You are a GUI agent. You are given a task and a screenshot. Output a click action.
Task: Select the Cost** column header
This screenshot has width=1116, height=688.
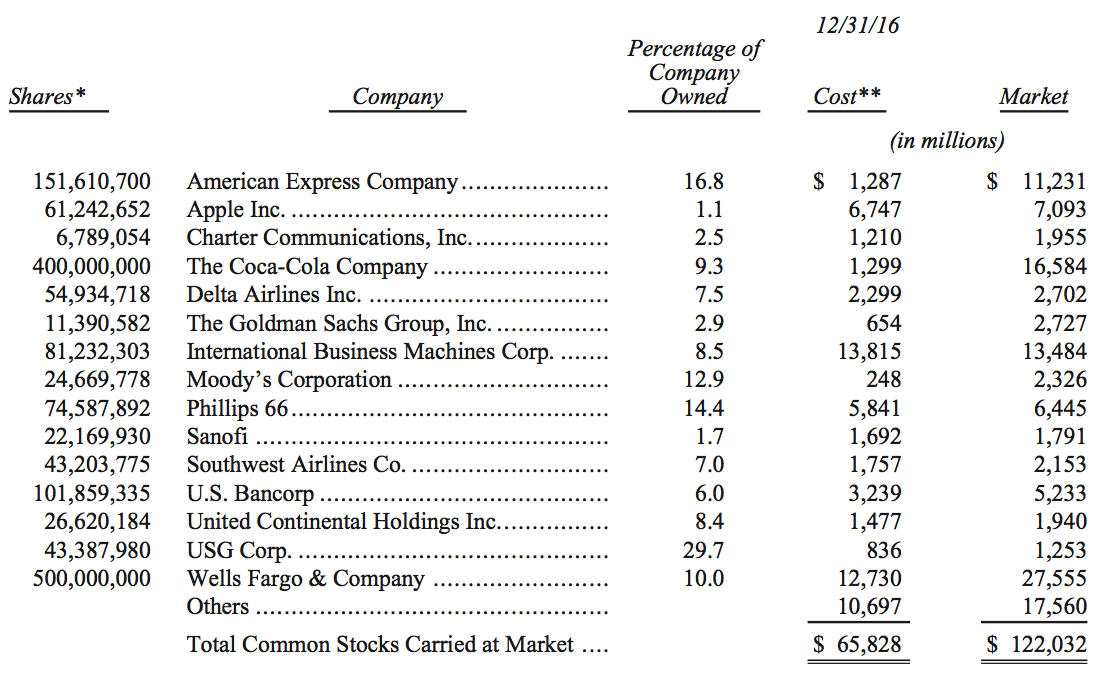coord(847,96)
